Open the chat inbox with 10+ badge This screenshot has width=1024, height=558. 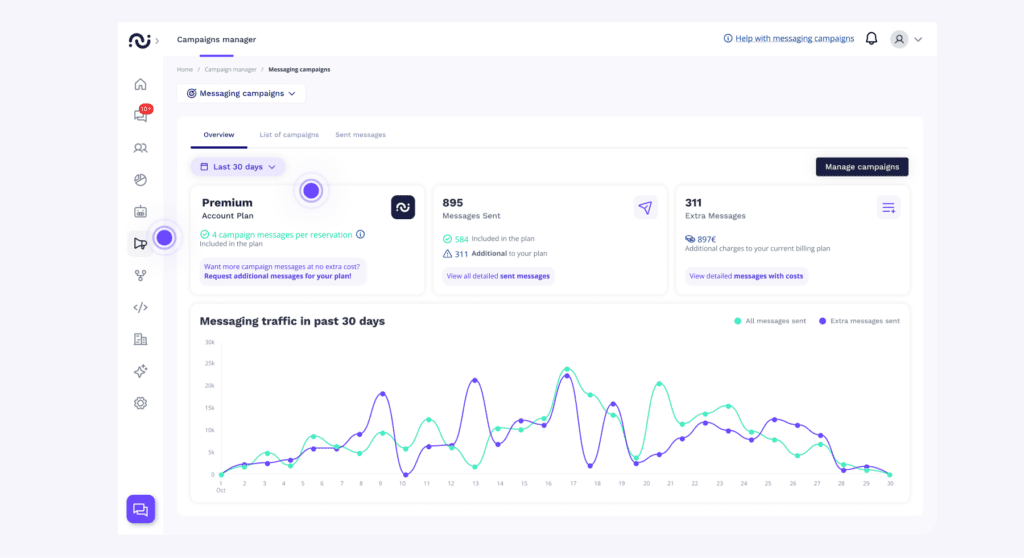[x=140, y=116]
